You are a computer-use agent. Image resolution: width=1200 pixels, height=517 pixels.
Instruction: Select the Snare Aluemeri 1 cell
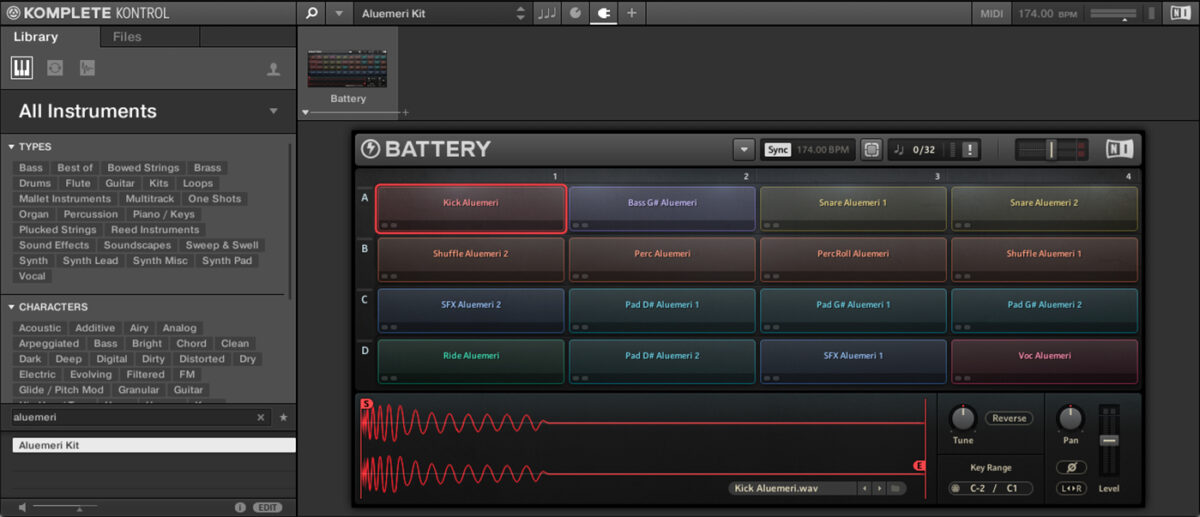click(853, 208)
